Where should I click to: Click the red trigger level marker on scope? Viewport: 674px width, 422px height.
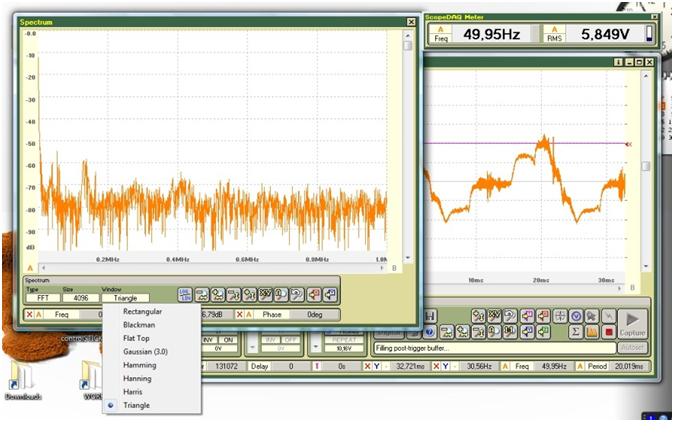(x=628, y=144)
